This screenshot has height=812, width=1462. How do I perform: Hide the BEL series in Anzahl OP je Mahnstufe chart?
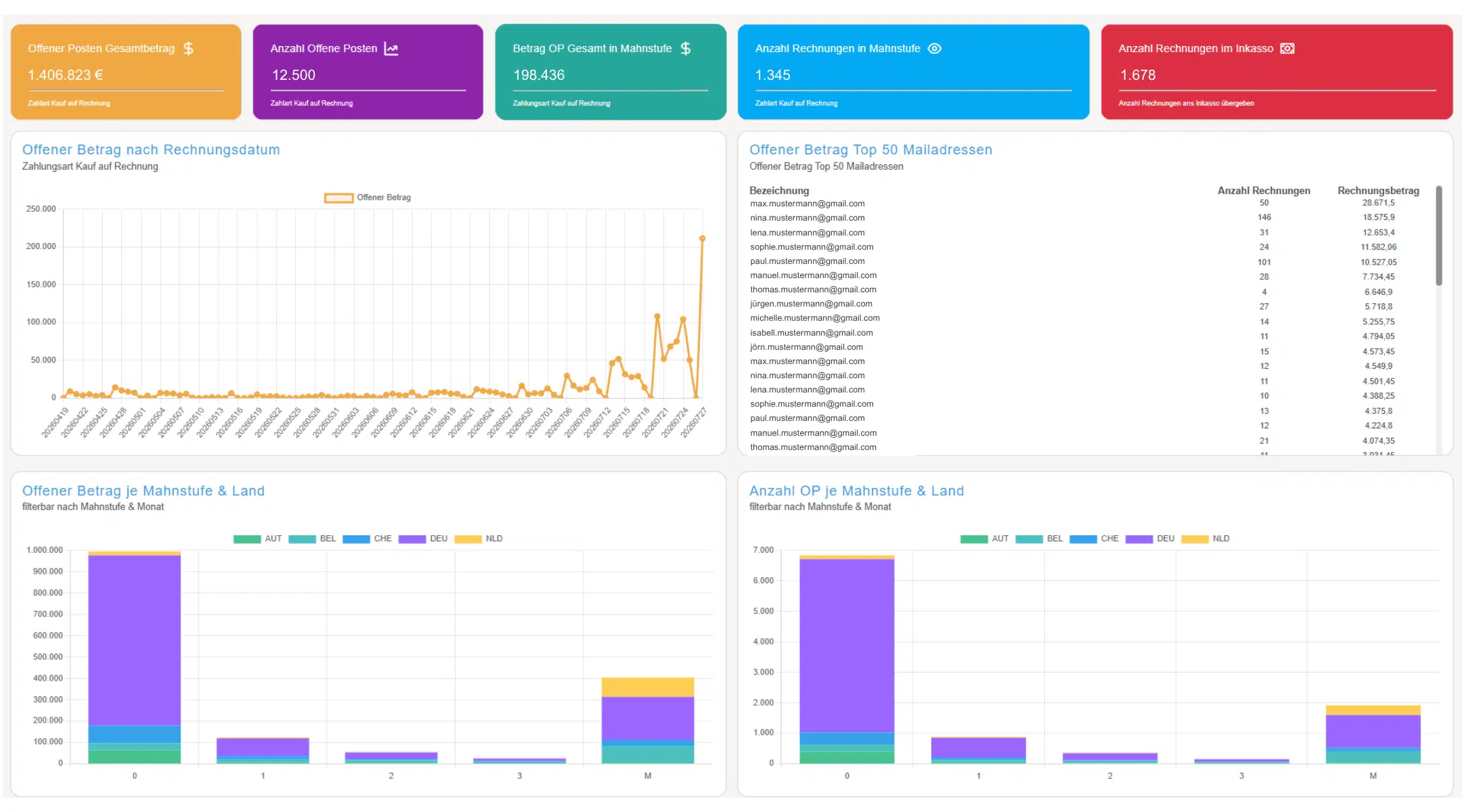(x=1029, y=539)
